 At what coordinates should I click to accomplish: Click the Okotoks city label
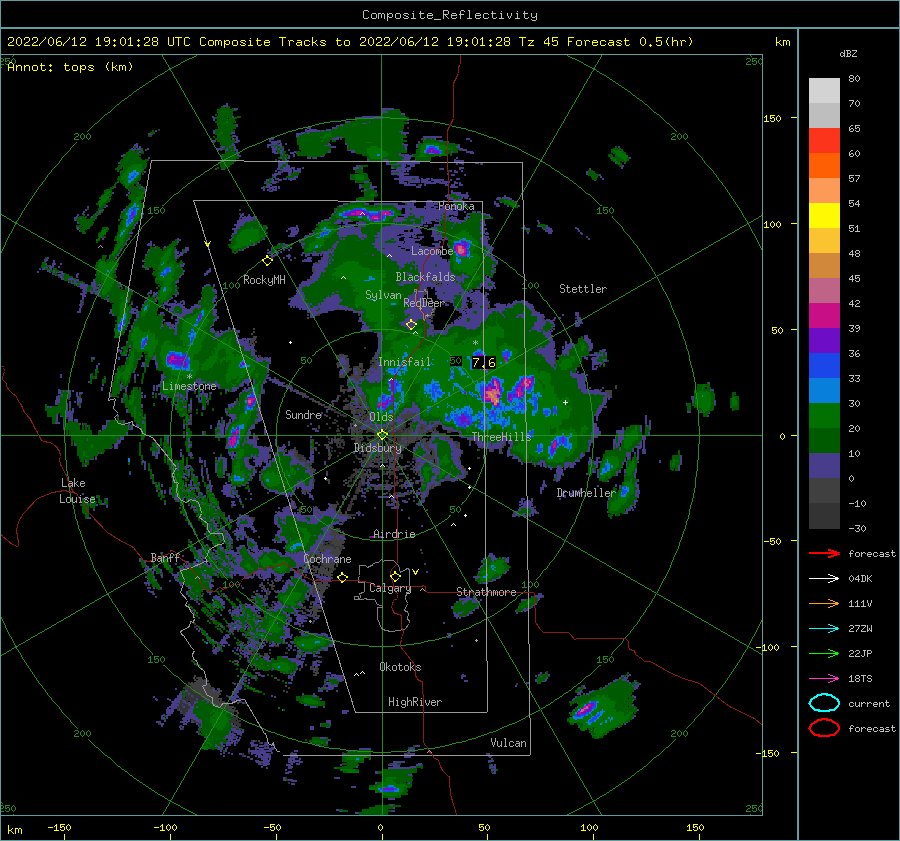click(400, 667)
